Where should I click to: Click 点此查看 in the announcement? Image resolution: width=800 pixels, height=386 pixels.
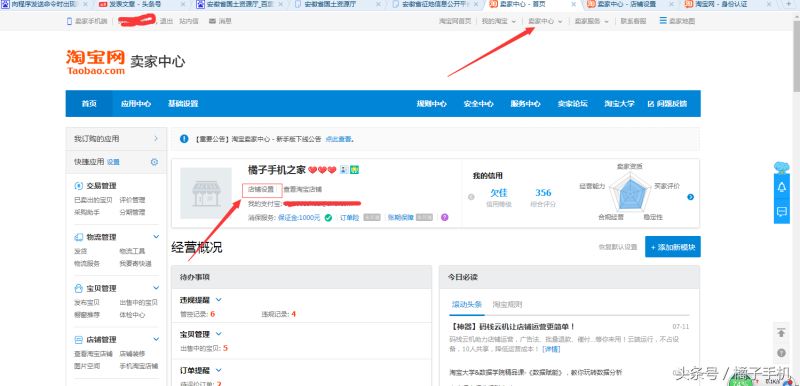[338, 139]
